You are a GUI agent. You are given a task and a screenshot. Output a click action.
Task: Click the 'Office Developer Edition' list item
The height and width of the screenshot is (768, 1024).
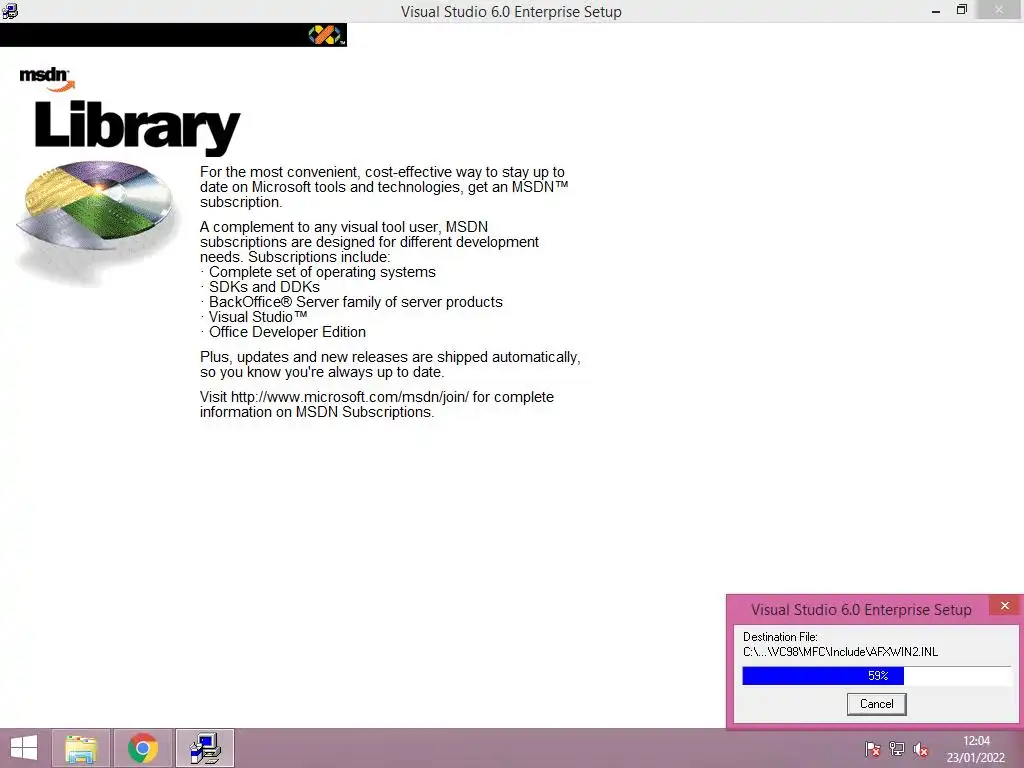pyautogui.click(x=287, y=332)
